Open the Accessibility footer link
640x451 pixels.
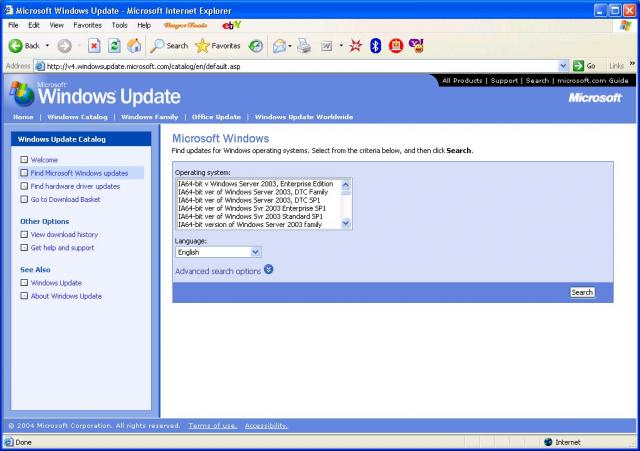266,426
